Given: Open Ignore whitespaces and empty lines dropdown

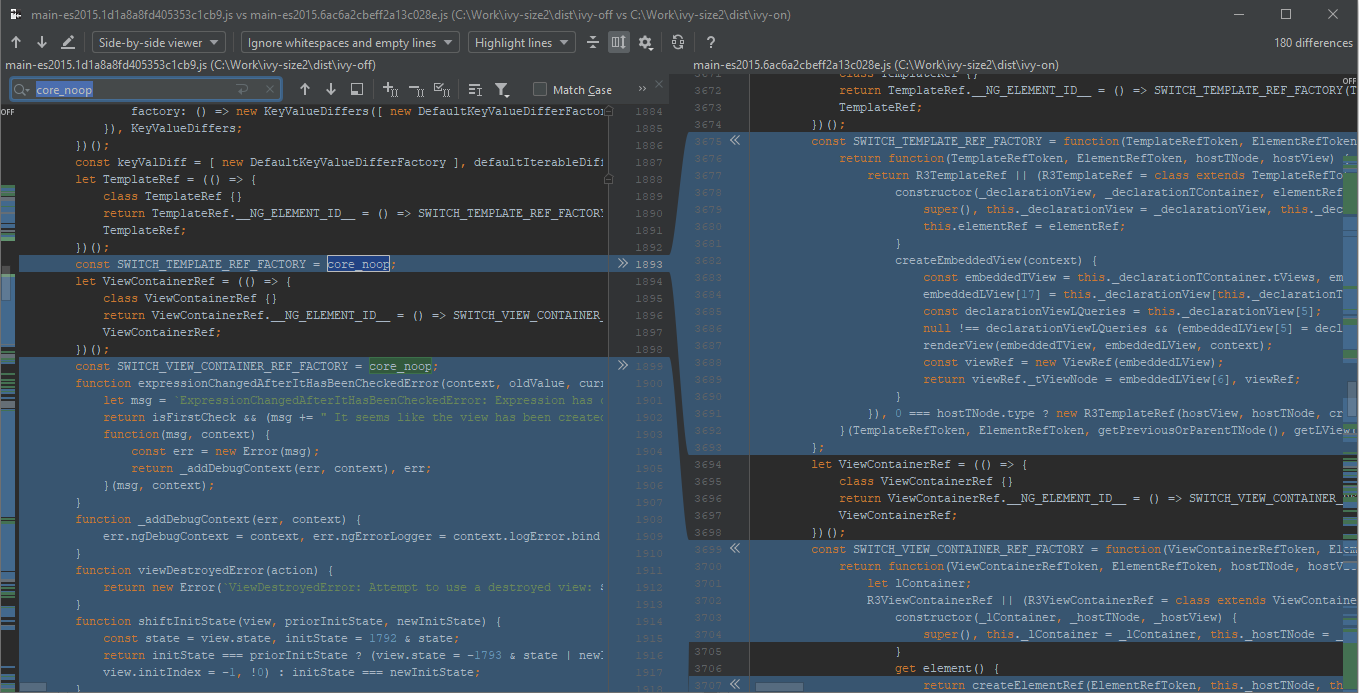Looking at the screenshot, I should [350, 43].
